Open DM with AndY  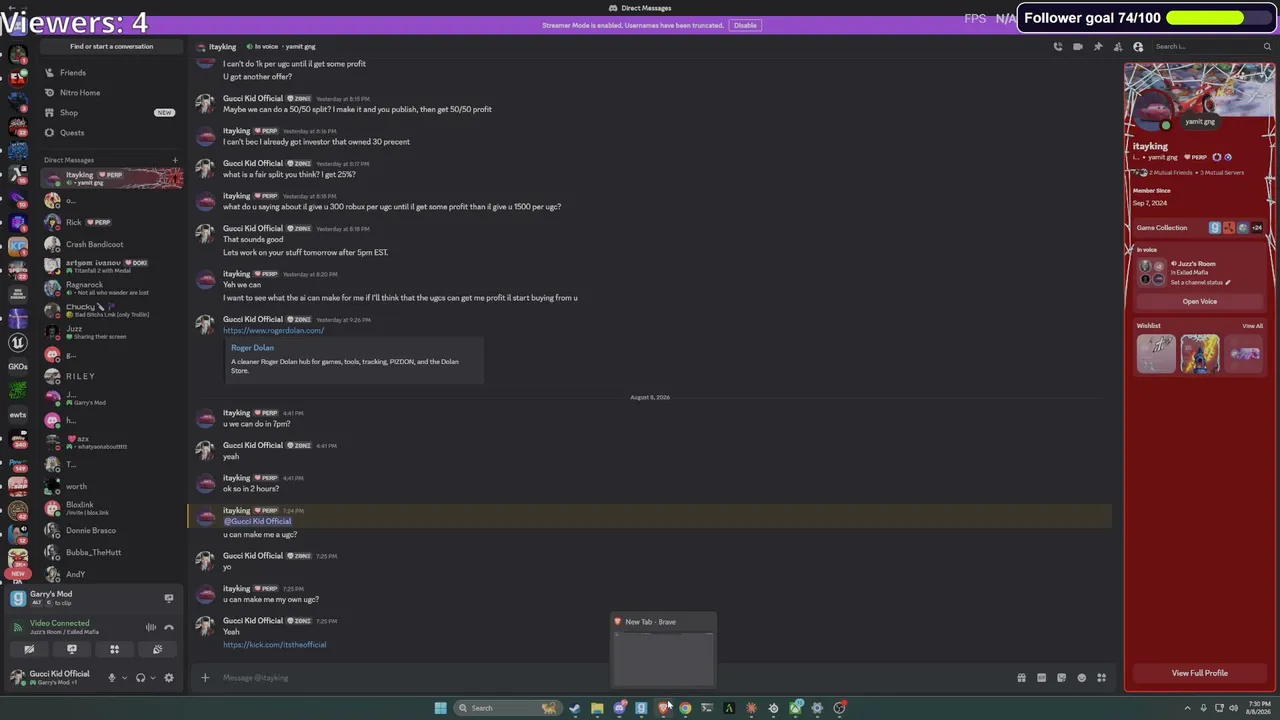tap(112, 574)
